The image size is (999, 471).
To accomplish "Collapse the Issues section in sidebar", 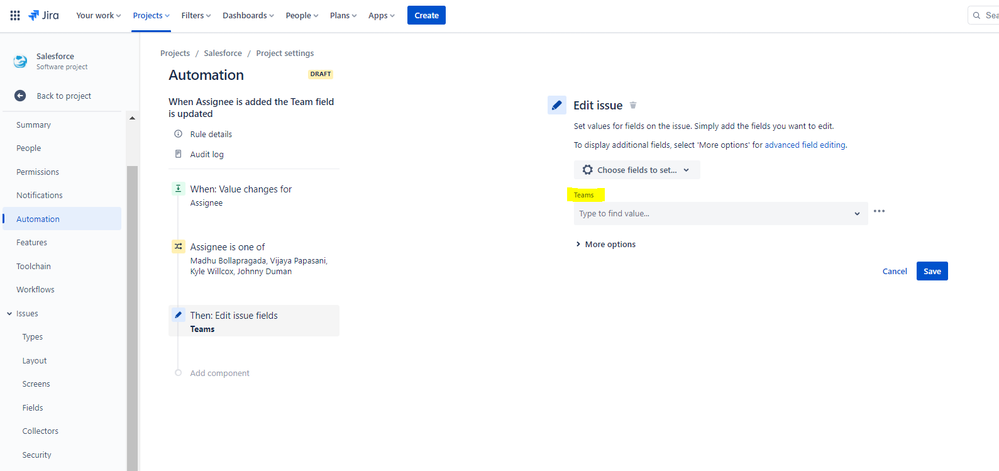I will point(9,314).
